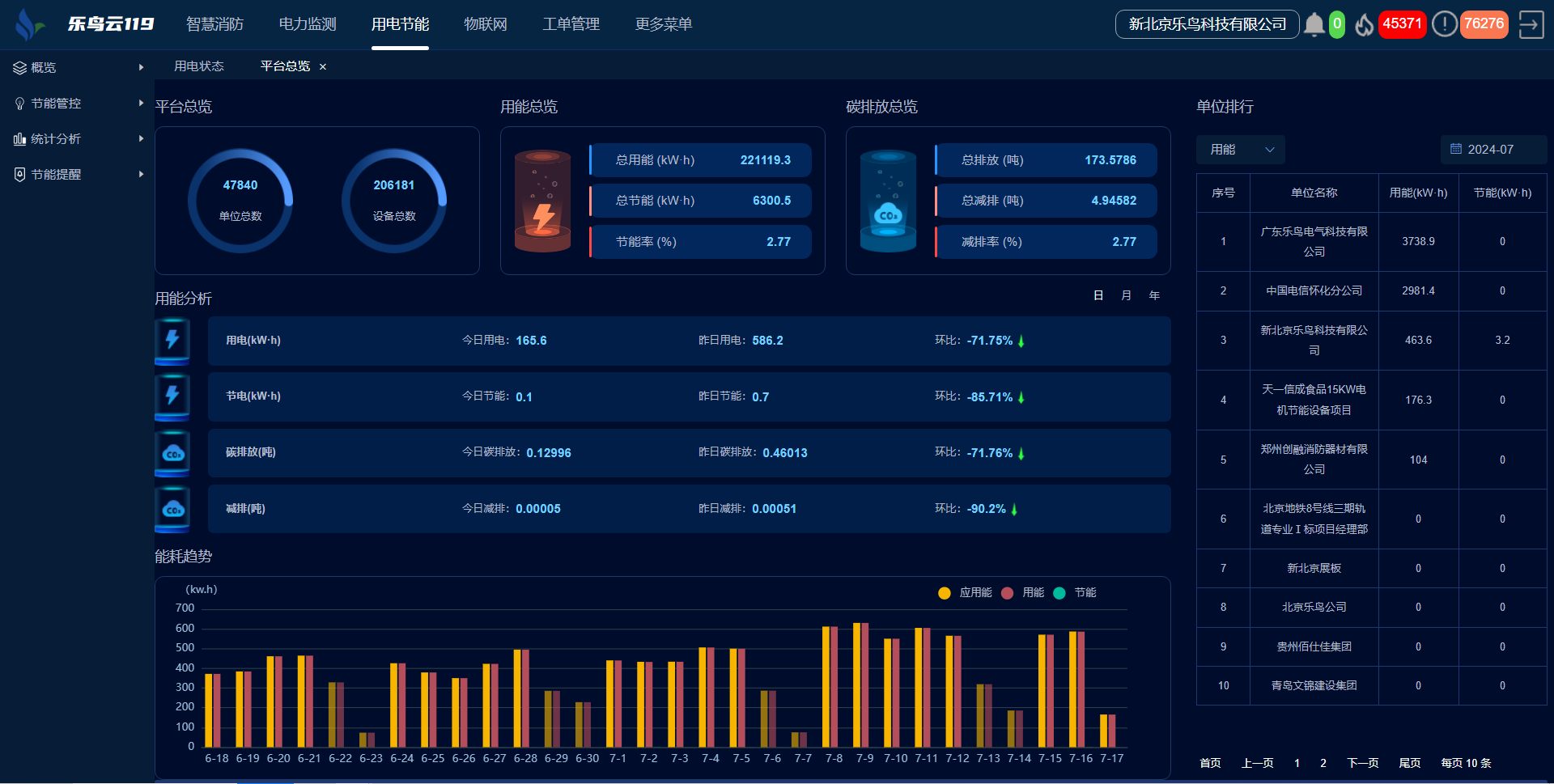
Task: Close the 平台总览 tab
Action: pos(323,67)
